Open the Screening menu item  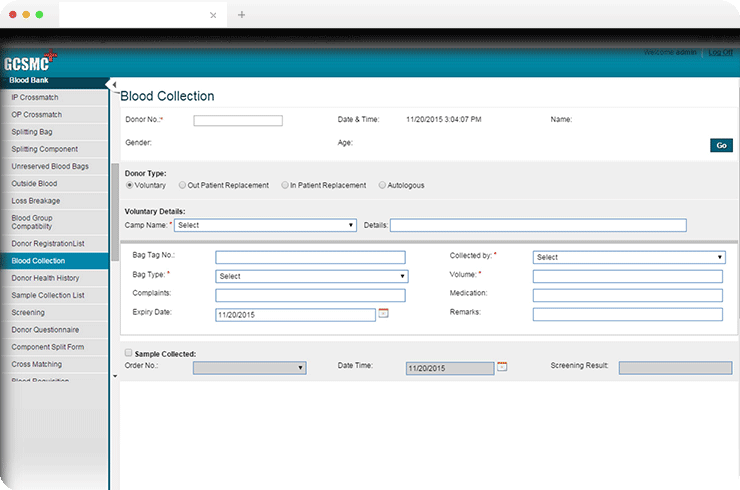(54, 313)
